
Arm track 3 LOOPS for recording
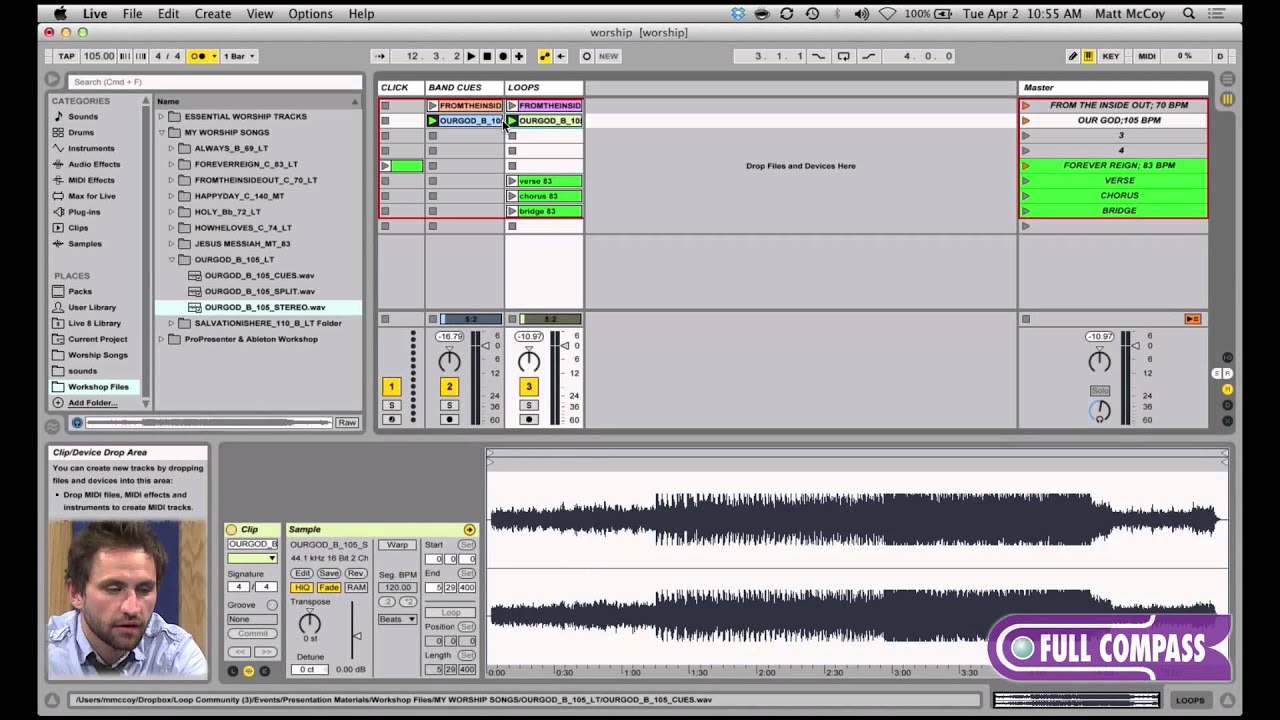coord(529,419)
